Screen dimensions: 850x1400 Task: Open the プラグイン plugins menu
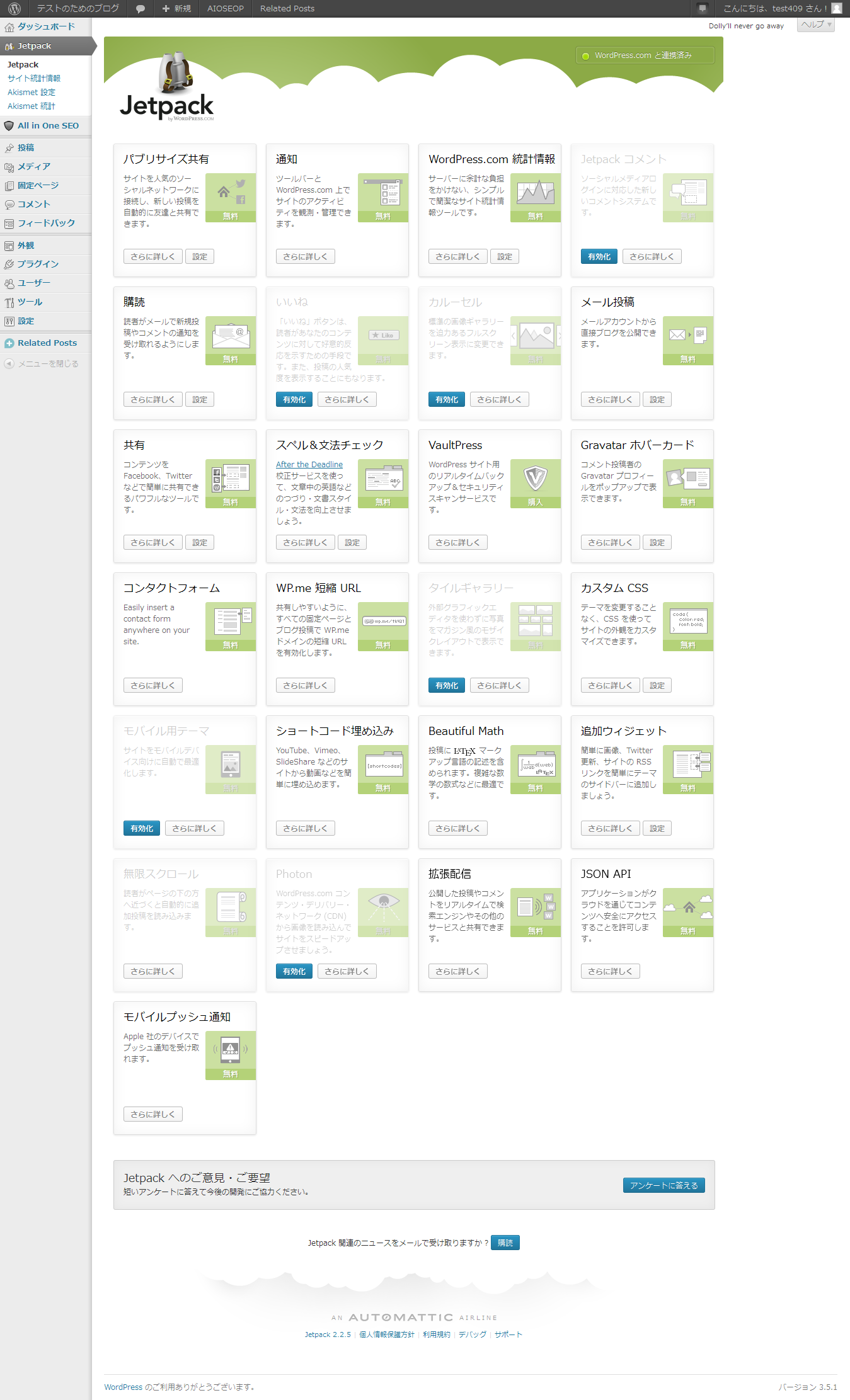[x=46, y=264]
